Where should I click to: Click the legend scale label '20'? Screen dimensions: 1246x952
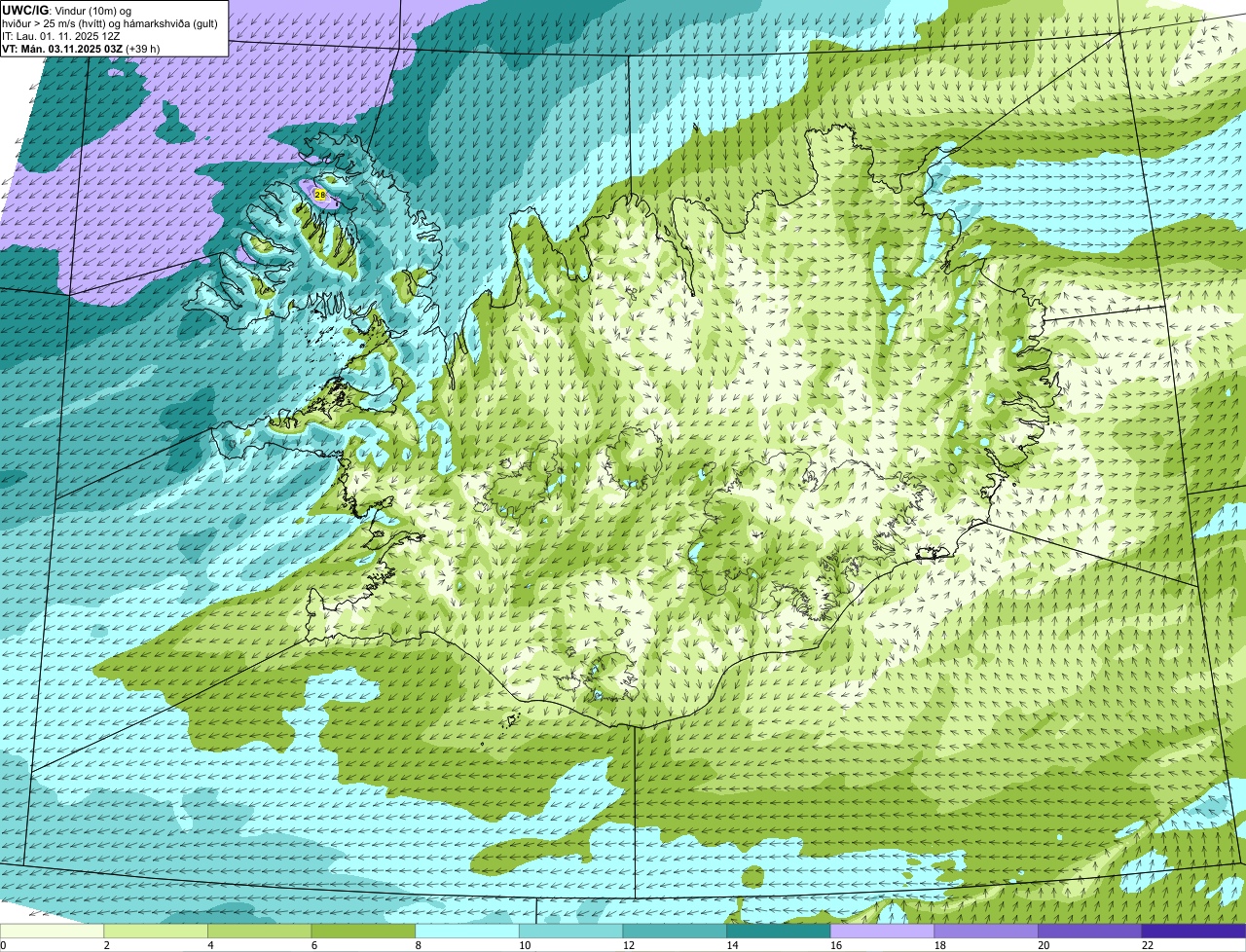point(1044,945)
